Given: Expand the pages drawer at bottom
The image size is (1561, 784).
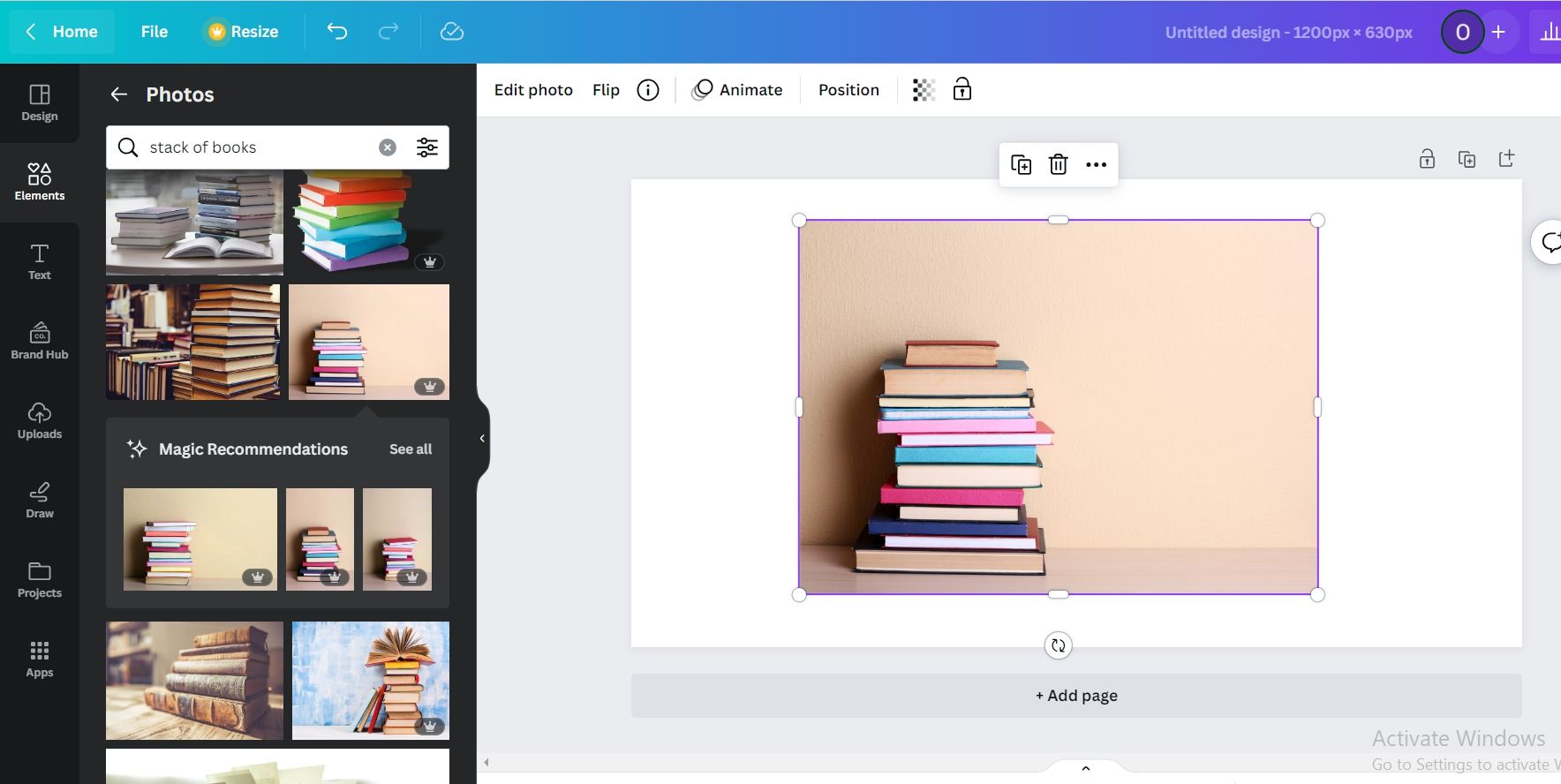Looking at the screenshot, I should [x=1086, y=768].
